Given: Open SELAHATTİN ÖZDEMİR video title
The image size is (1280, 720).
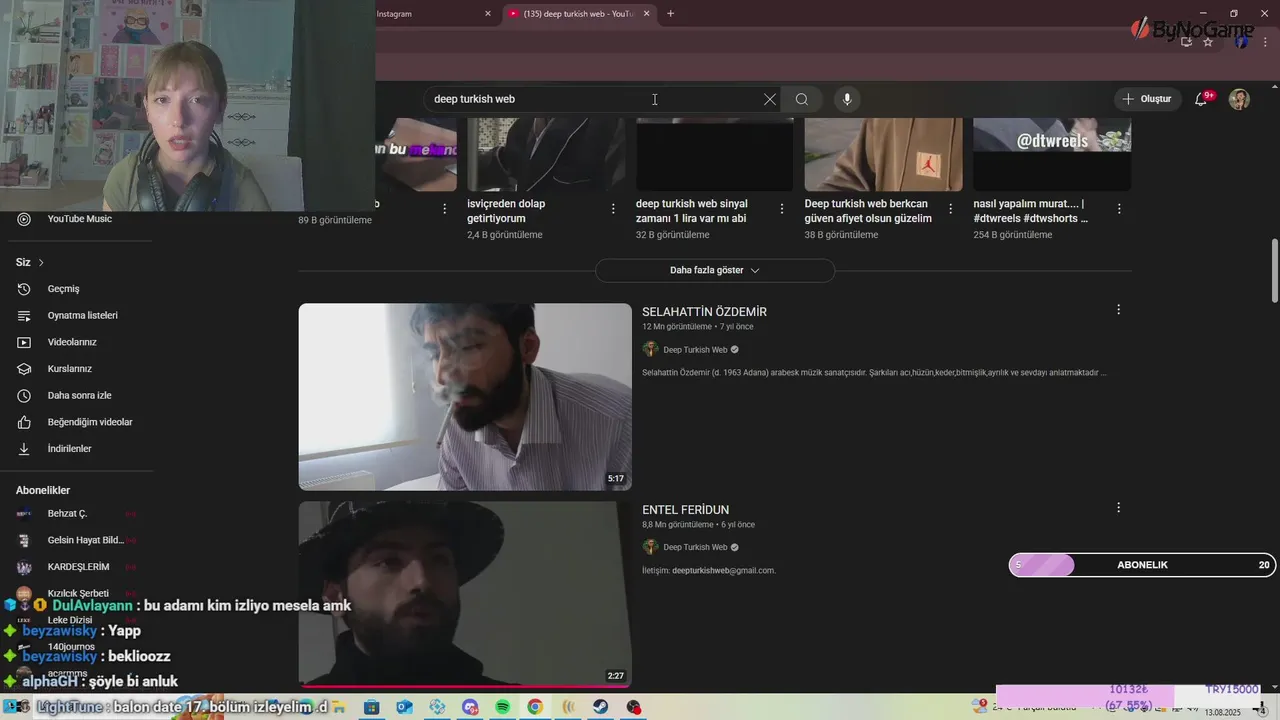Looking at the screenshot, I should pyautogui.click(x=704, y=312).
